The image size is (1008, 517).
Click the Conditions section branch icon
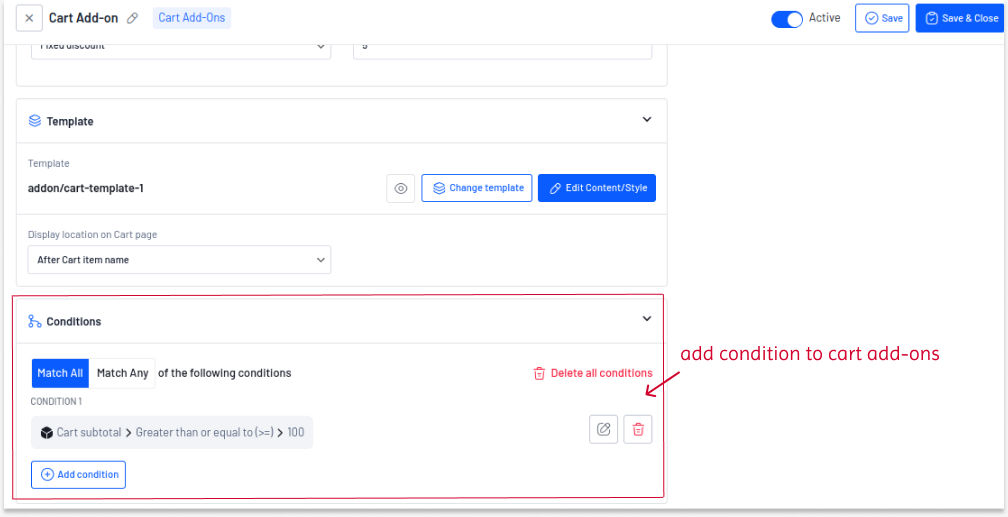coord(35,321)
